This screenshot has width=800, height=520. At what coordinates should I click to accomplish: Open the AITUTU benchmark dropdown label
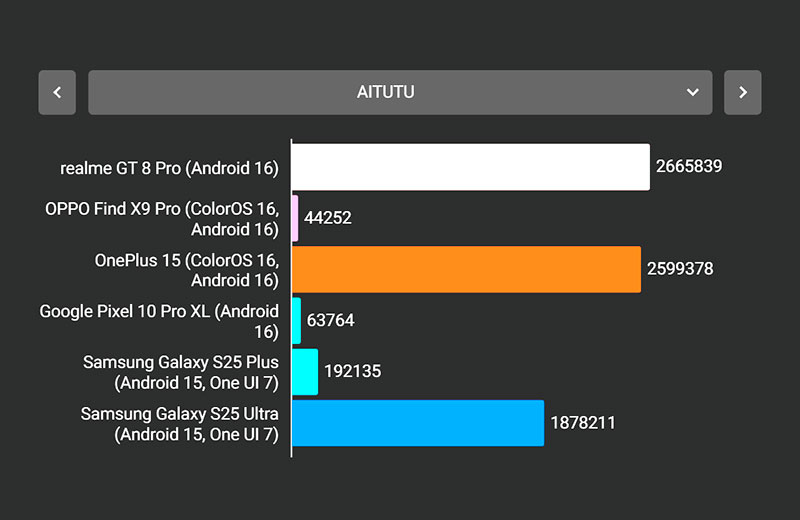386,92
